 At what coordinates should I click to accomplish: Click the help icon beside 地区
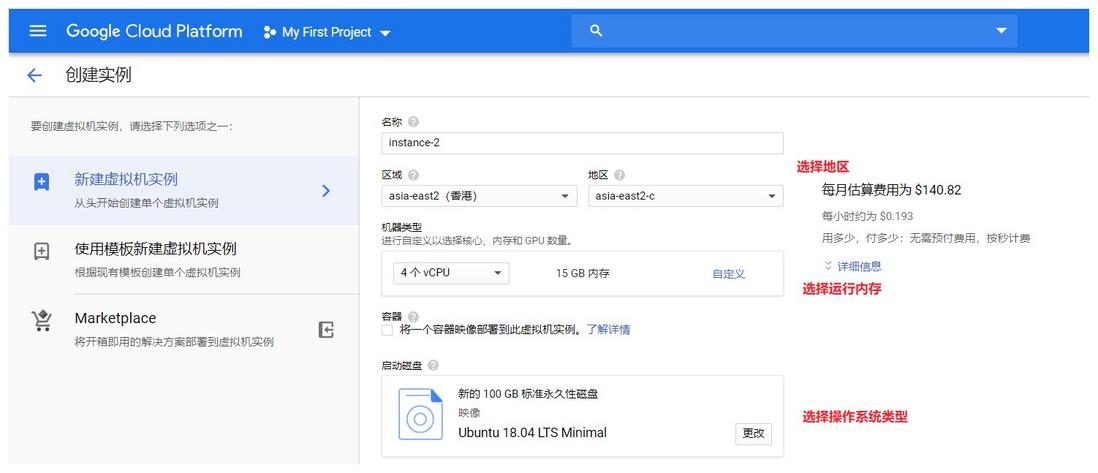click(619, 175)
